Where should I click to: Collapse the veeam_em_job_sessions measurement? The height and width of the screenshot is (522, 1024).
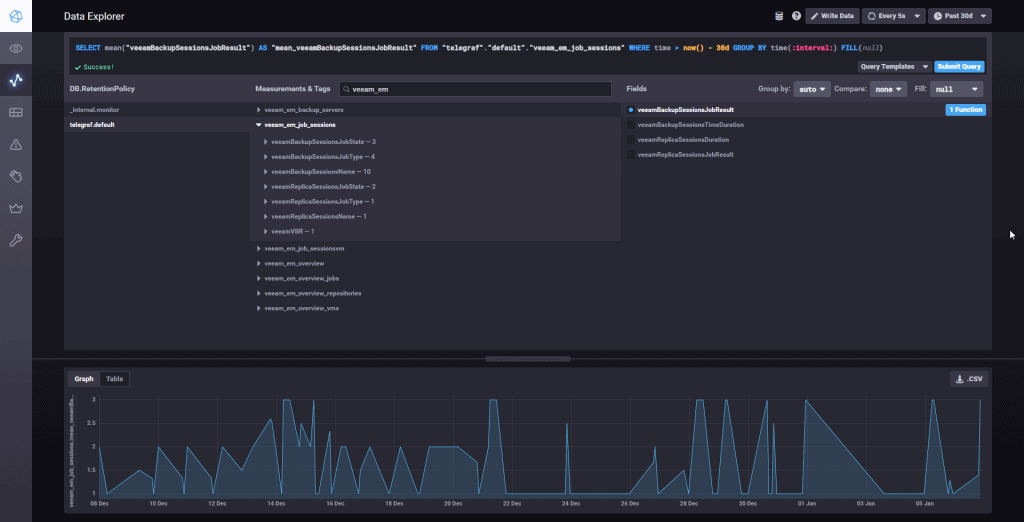(435, 124)
